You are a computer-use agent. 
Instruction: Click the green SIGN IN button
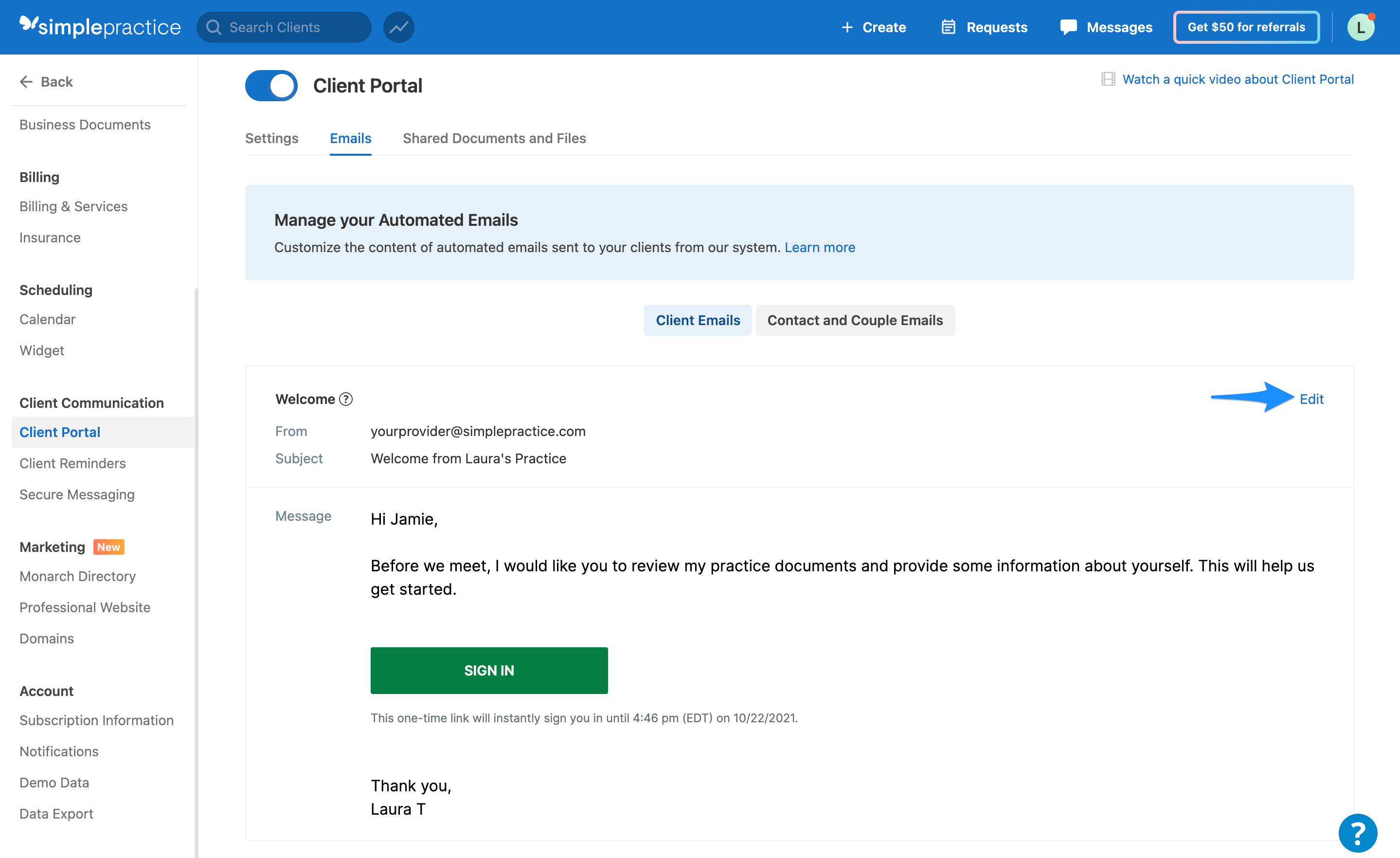pos(489,670)
